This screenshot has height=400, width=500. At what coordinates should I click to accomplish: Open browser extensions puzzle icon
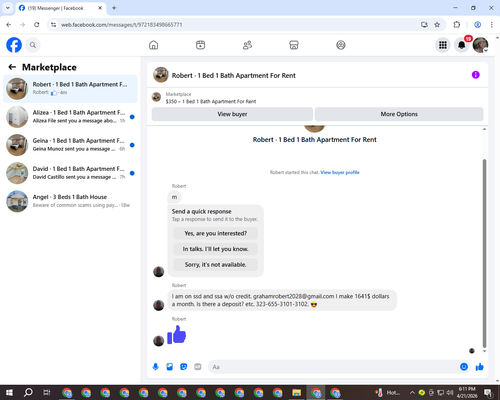(x=457, y=25)
